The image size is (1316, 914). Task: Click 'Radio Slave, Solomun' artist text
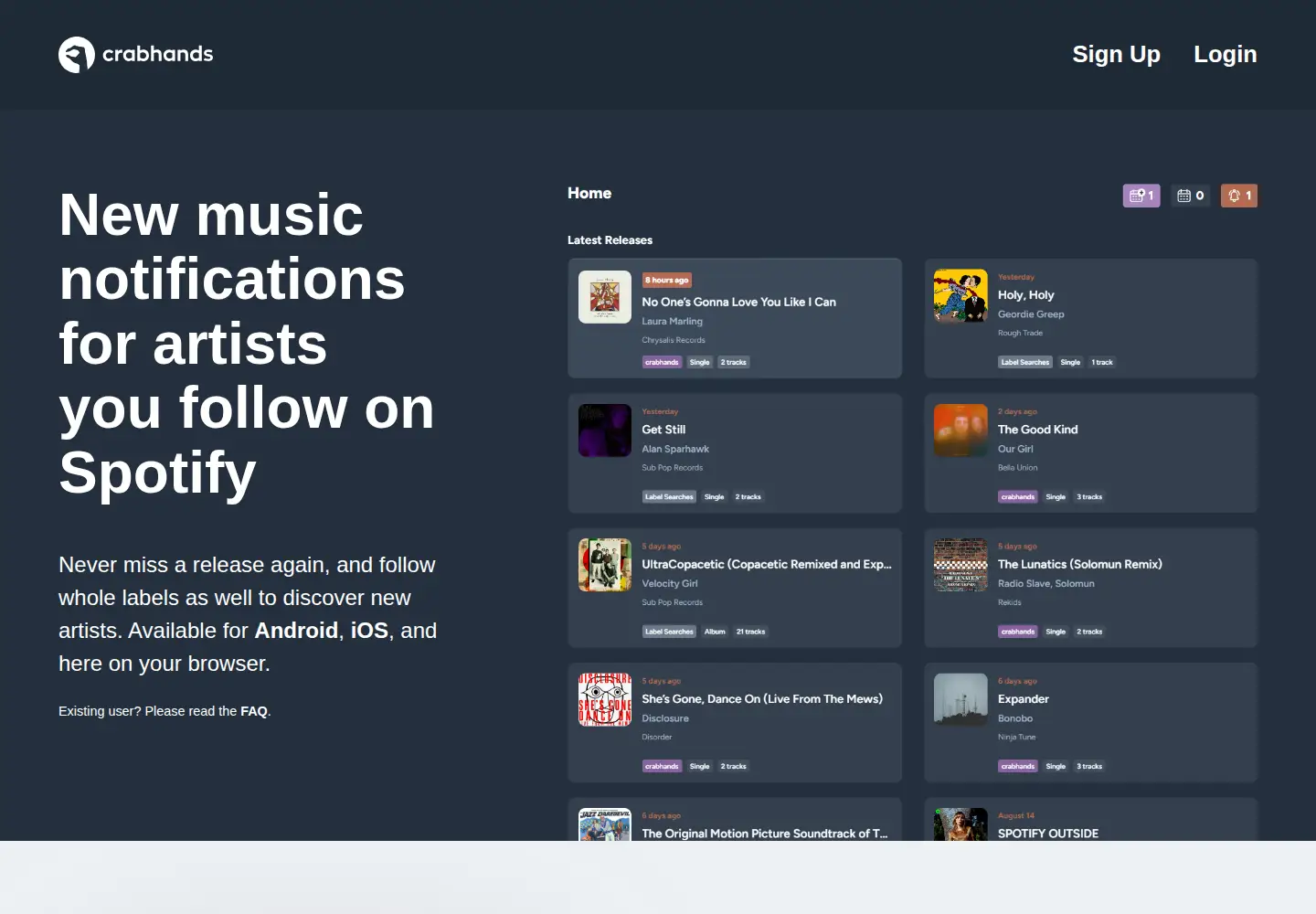pos(1046,583)
